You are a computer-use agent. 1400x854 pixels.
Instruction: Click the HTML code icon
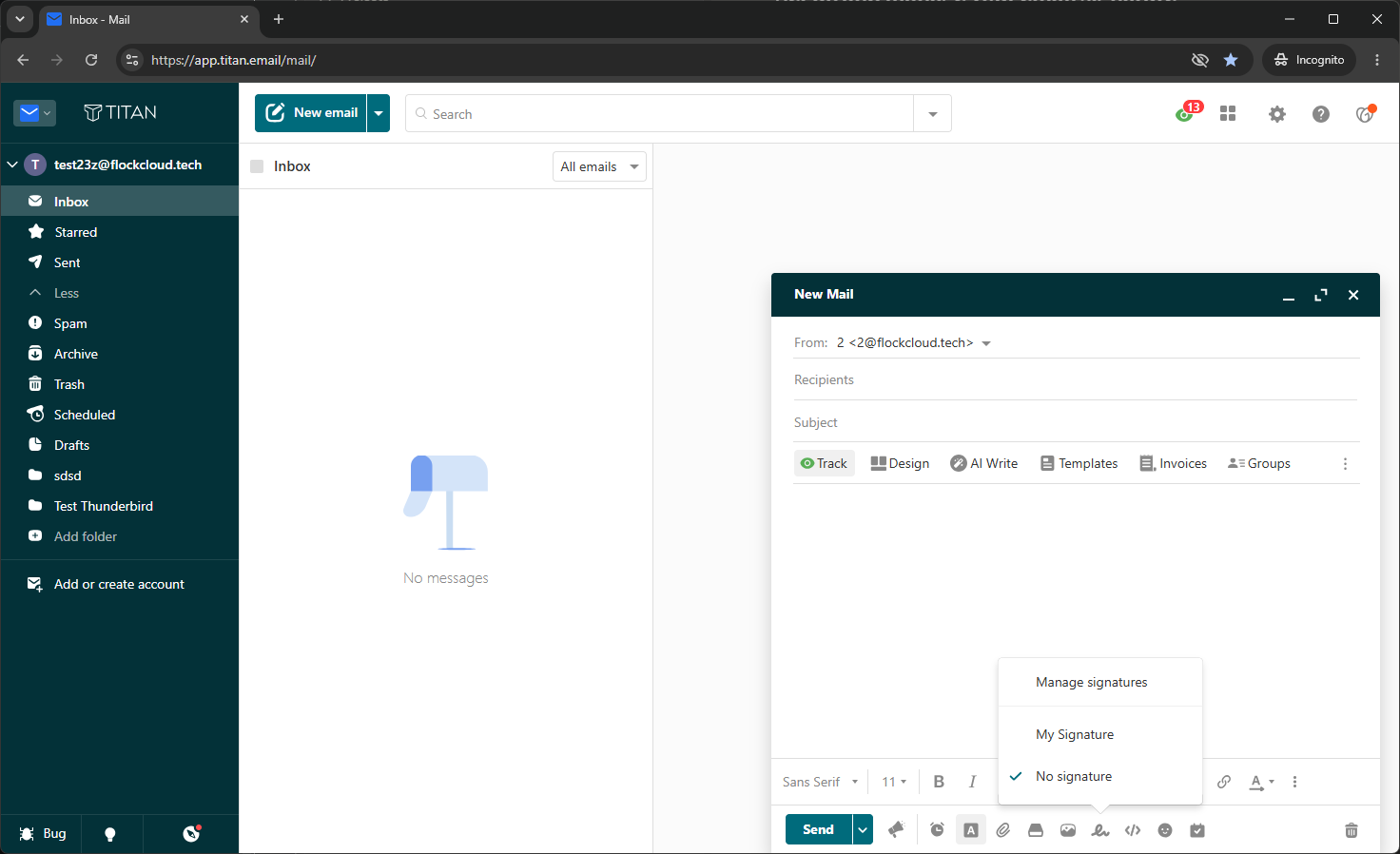pos(1133,830)
